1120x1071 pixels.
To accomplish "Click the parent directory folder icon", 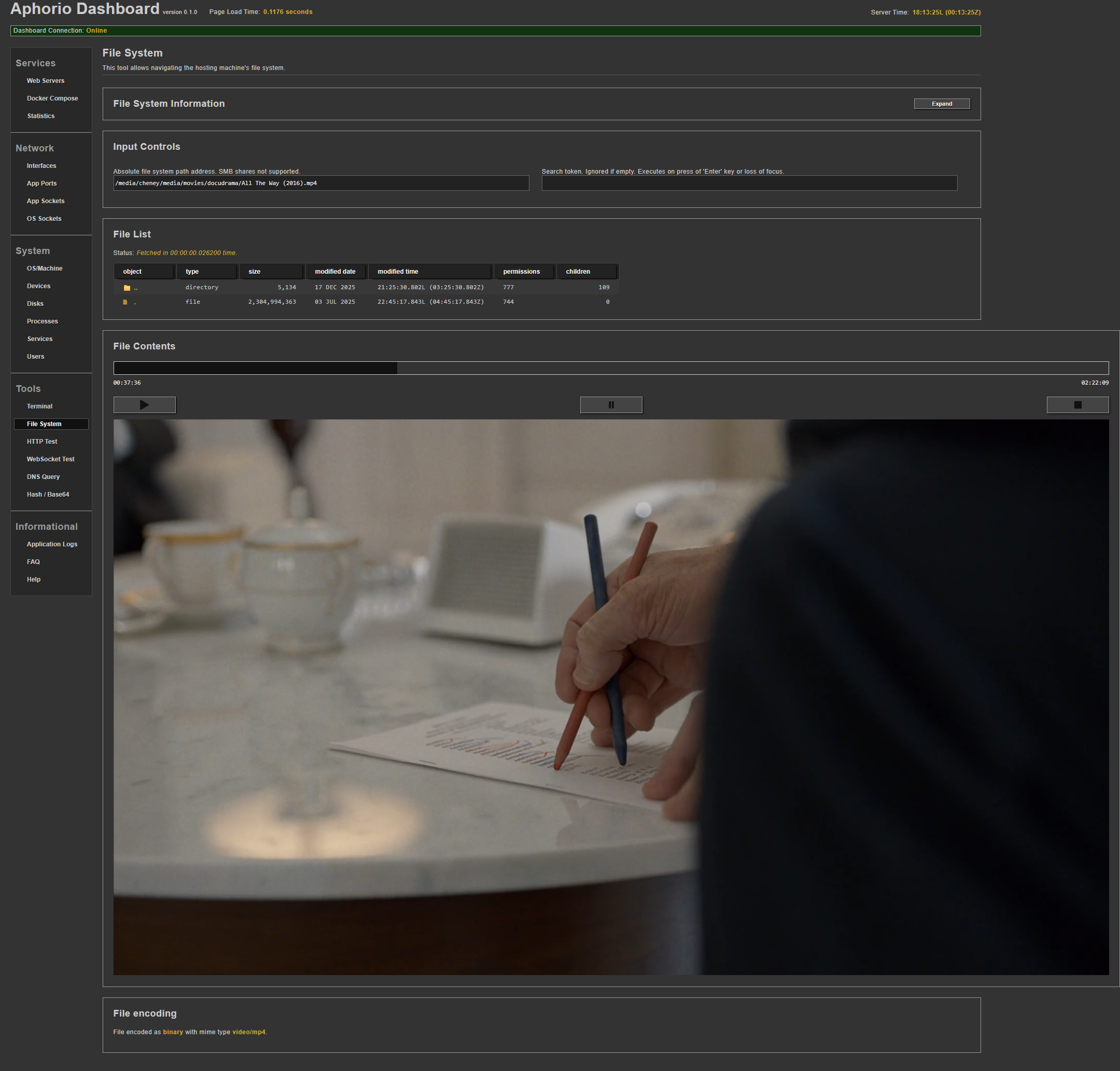I will point(127,288).
